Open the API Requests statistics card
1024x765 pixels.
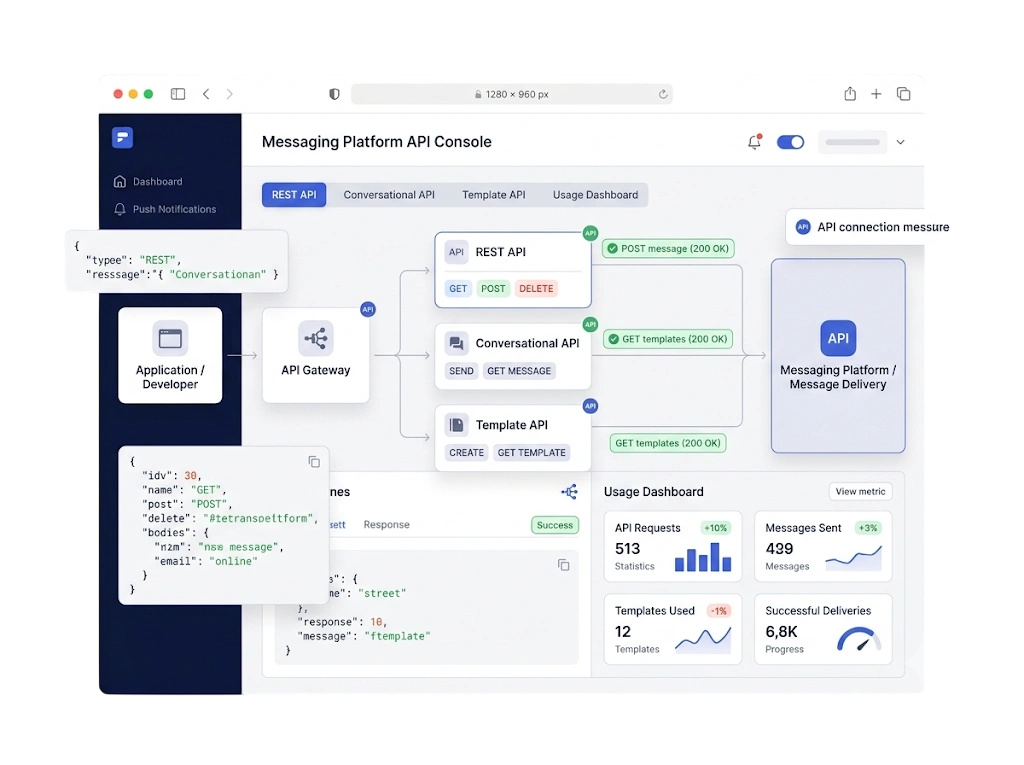pos(673,546)
